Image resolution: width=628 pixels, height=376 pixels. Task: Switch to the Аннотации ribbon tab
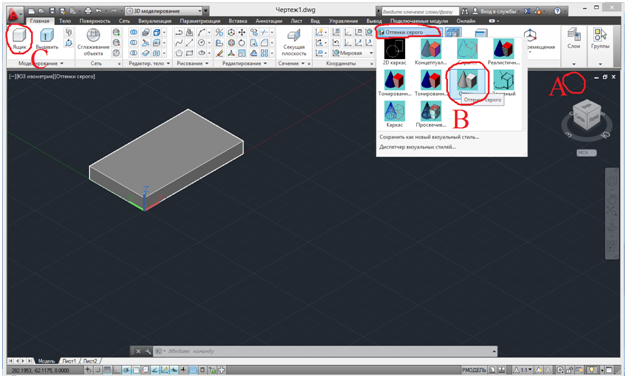pos(268,21)
